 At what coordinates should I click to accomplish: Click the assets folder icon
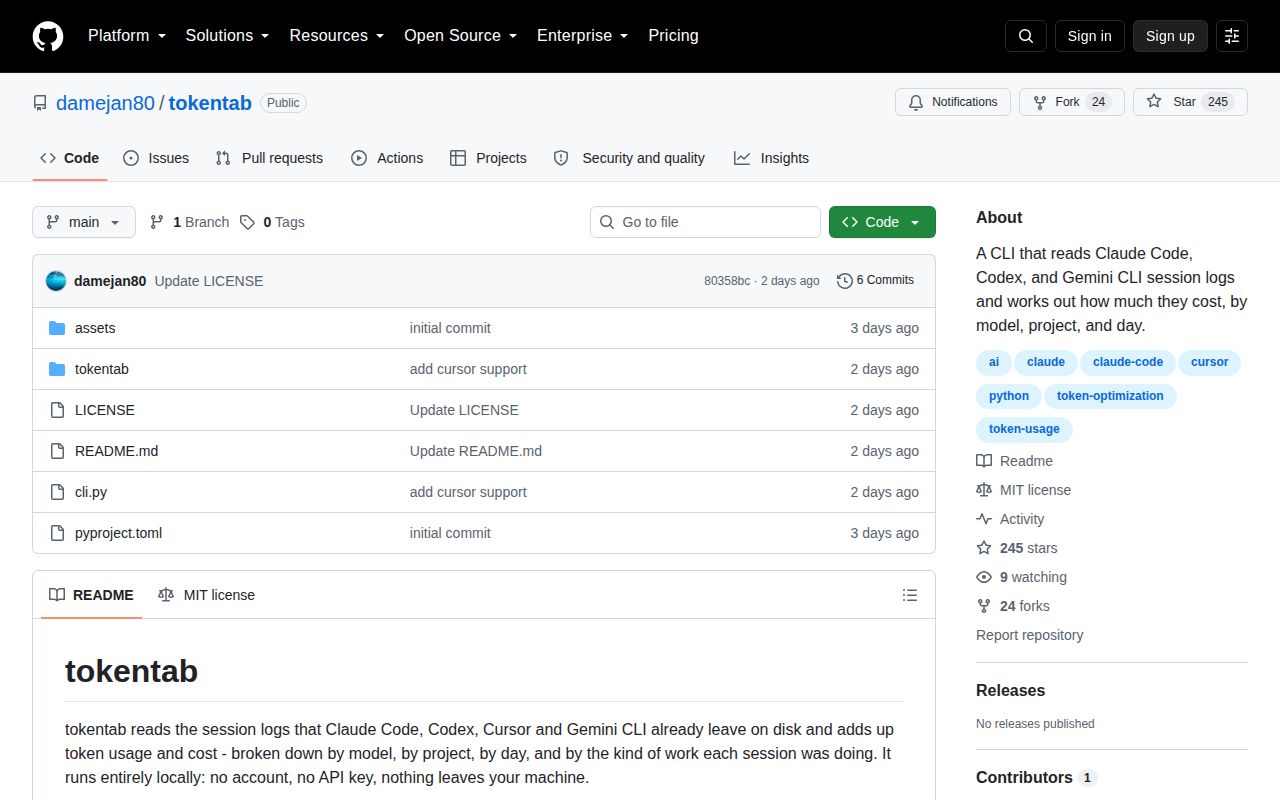coord(57,328)
